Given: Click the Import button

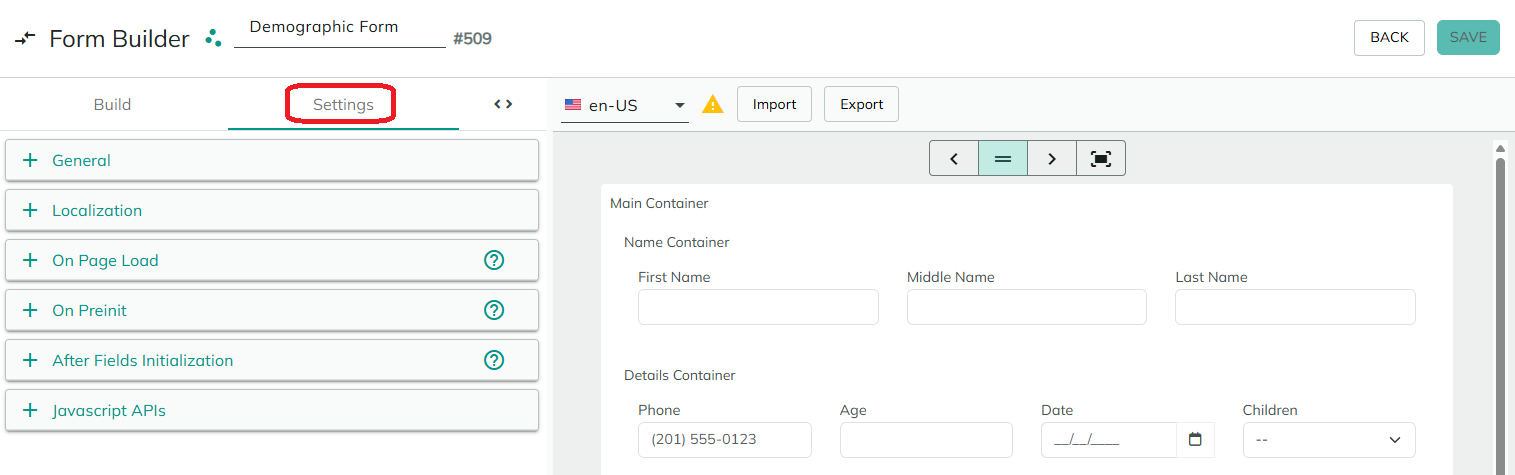Looking at the screenshot, I should tap(774, 104).
